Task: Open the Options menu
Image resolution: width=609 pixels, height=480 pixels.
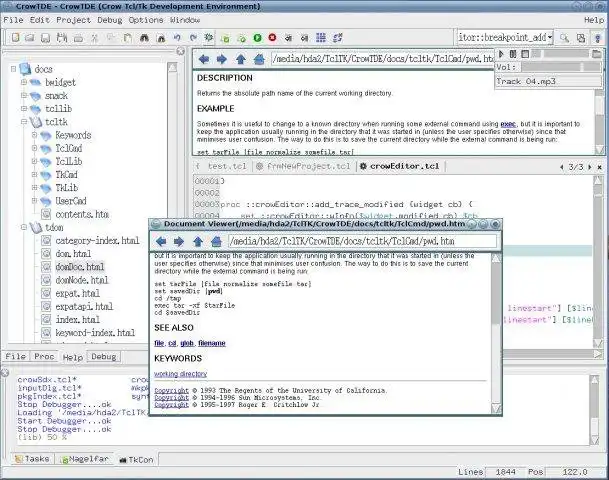Action: click(x=146, y=20)
